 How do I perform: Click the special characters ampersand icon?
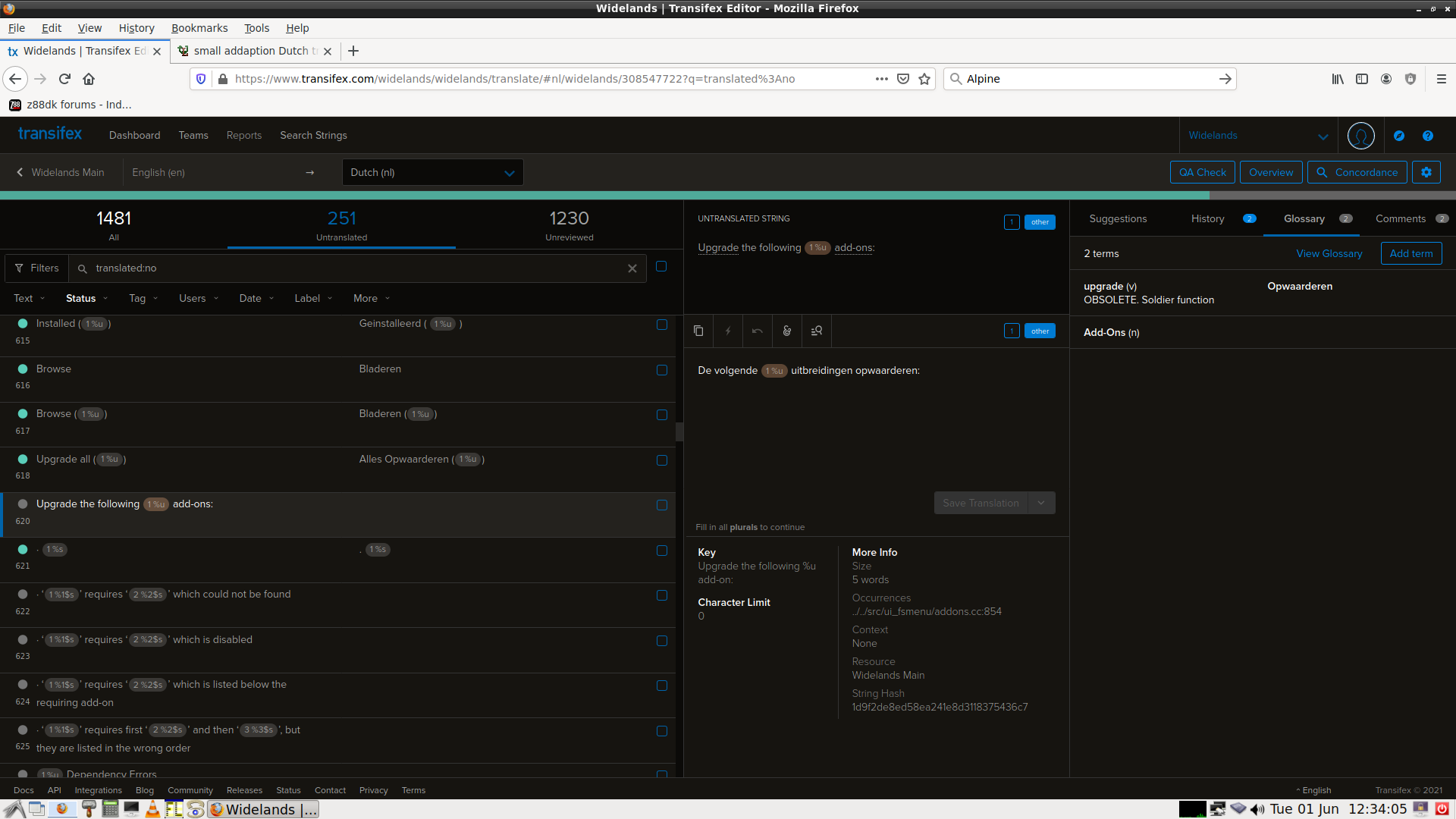[x=786, y=331]
